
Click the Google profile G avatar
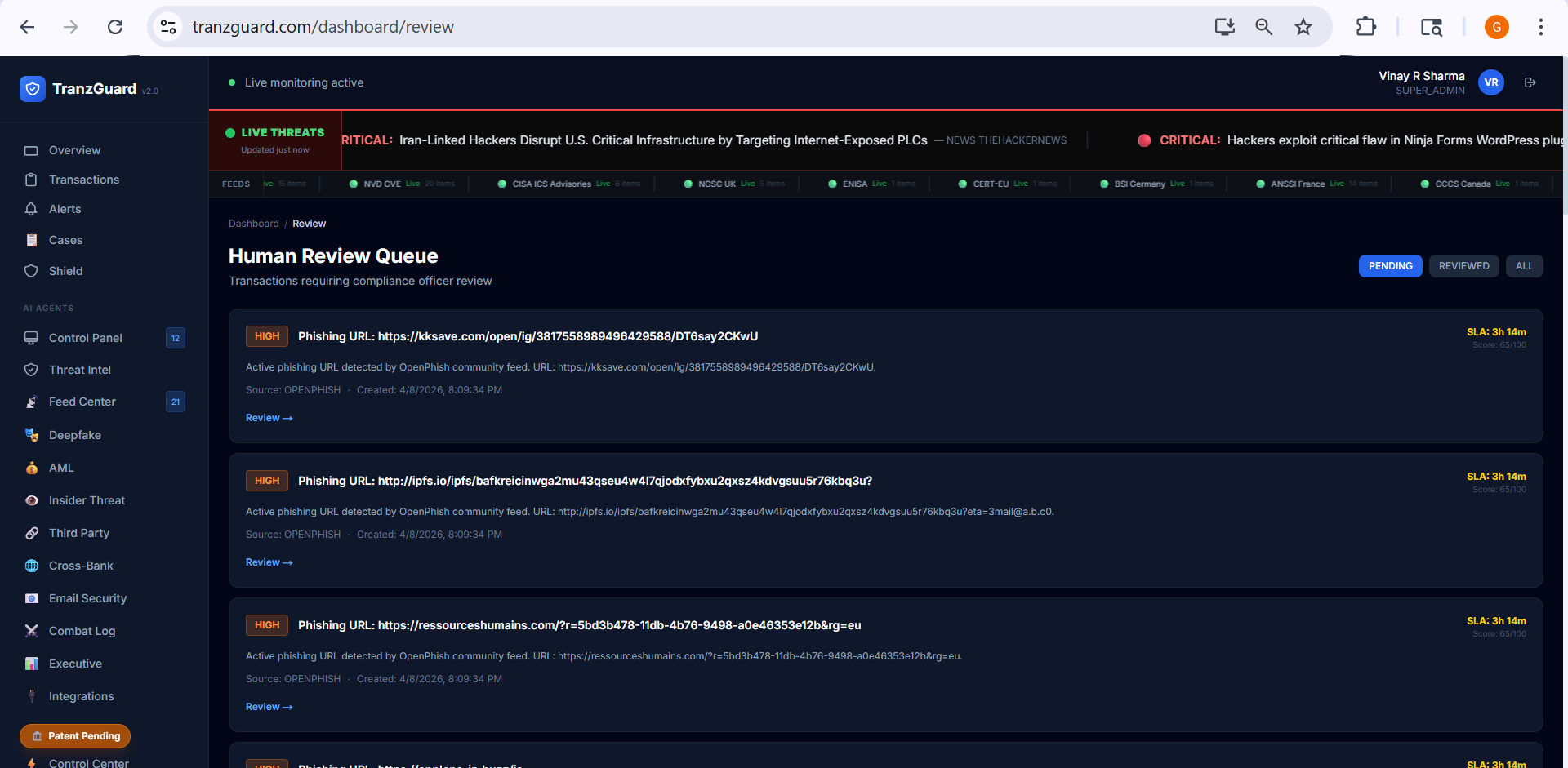[x=1497, y=27]
